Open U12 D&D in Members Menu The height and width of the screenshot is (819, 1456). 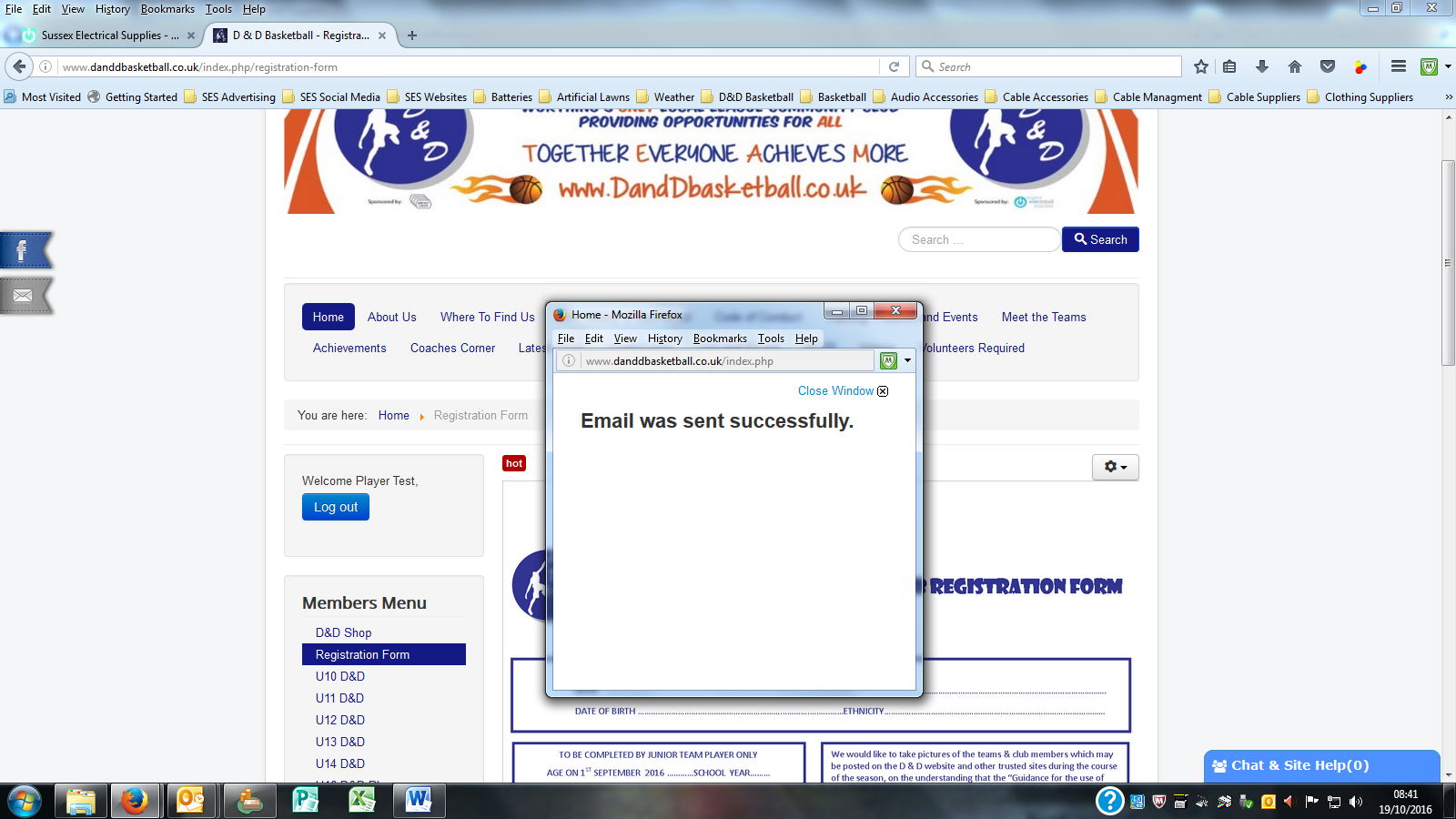click(340, 720)
